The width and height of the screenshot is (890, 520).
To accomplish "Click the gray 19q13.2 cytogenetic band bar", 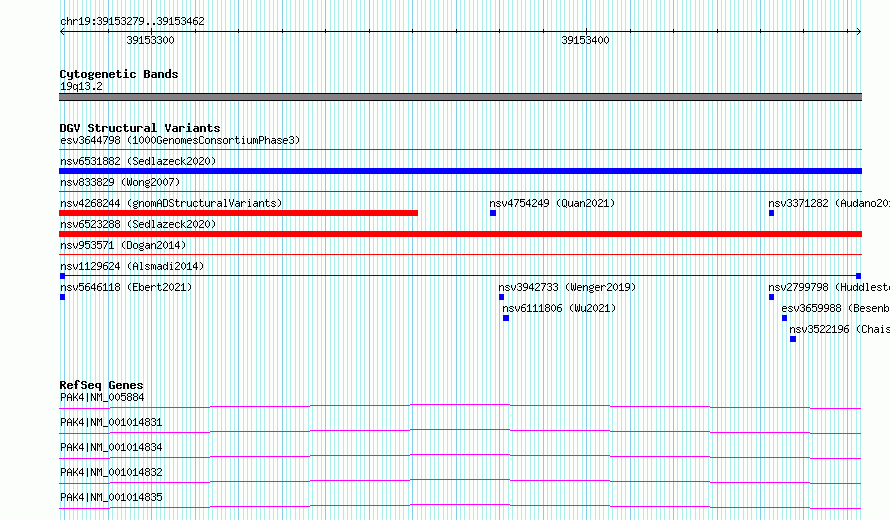I will tap(460, 97).
